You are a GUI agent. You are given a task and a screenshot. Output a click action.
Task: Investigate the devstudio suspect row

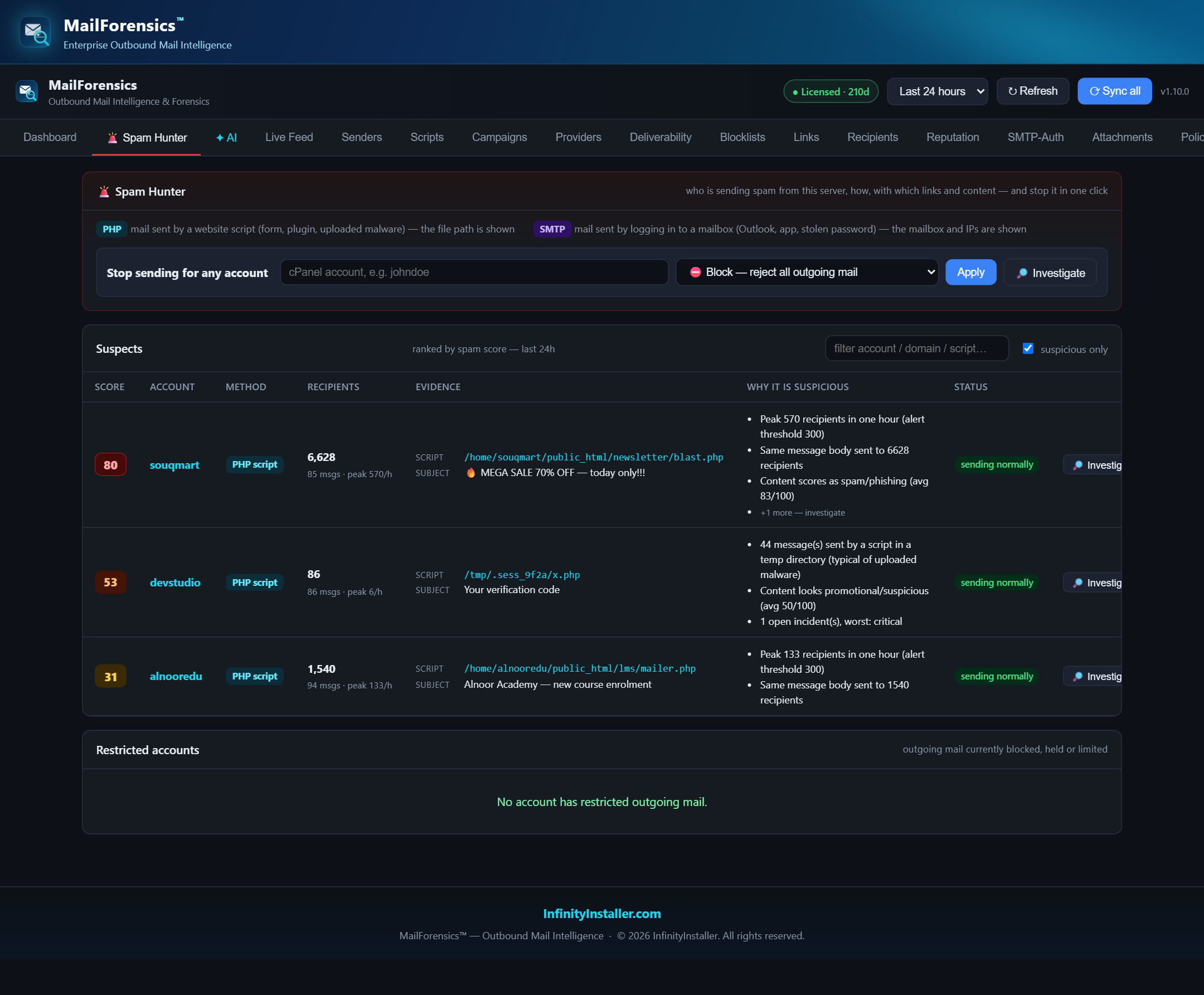coord(1093,583)
